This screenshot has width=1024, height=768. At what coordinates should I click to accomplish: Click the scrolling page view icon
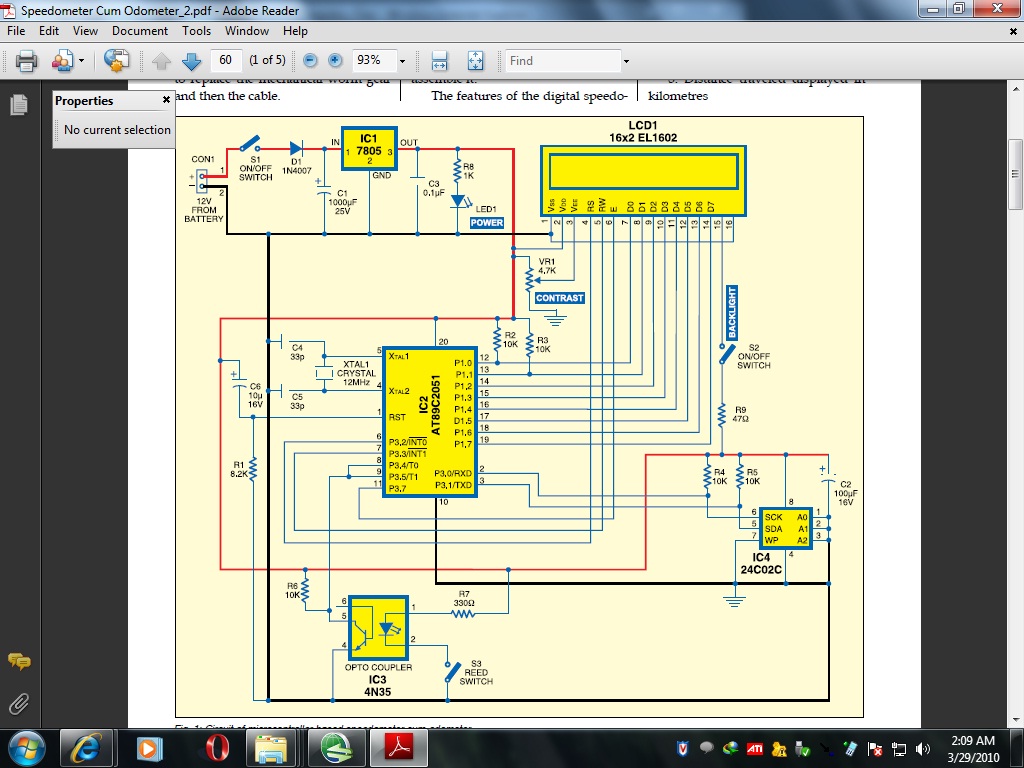pos(440,61)
